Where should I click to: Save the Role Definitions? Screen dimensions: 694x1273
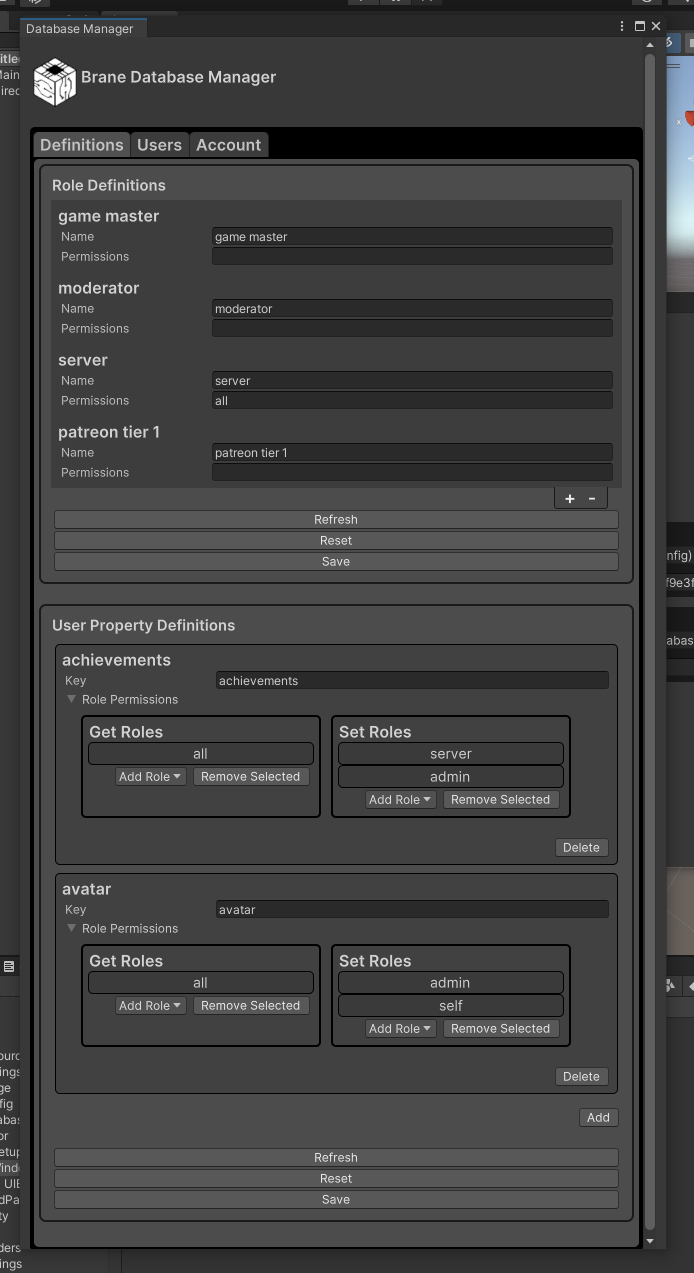coord(336,562)
